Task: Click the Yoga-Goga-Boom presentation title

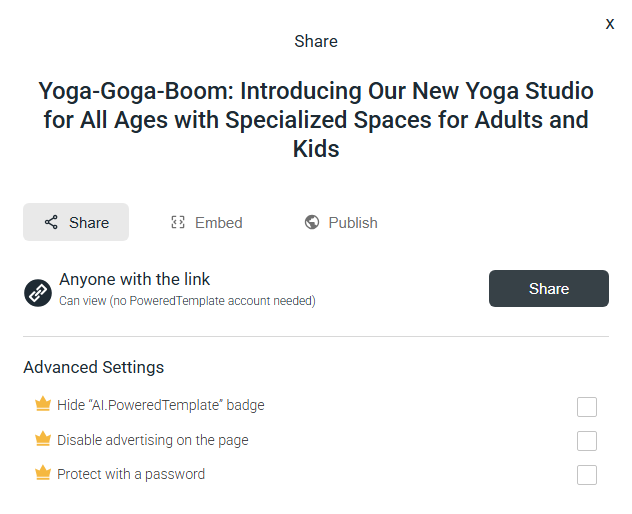Action: pos(316,120)
